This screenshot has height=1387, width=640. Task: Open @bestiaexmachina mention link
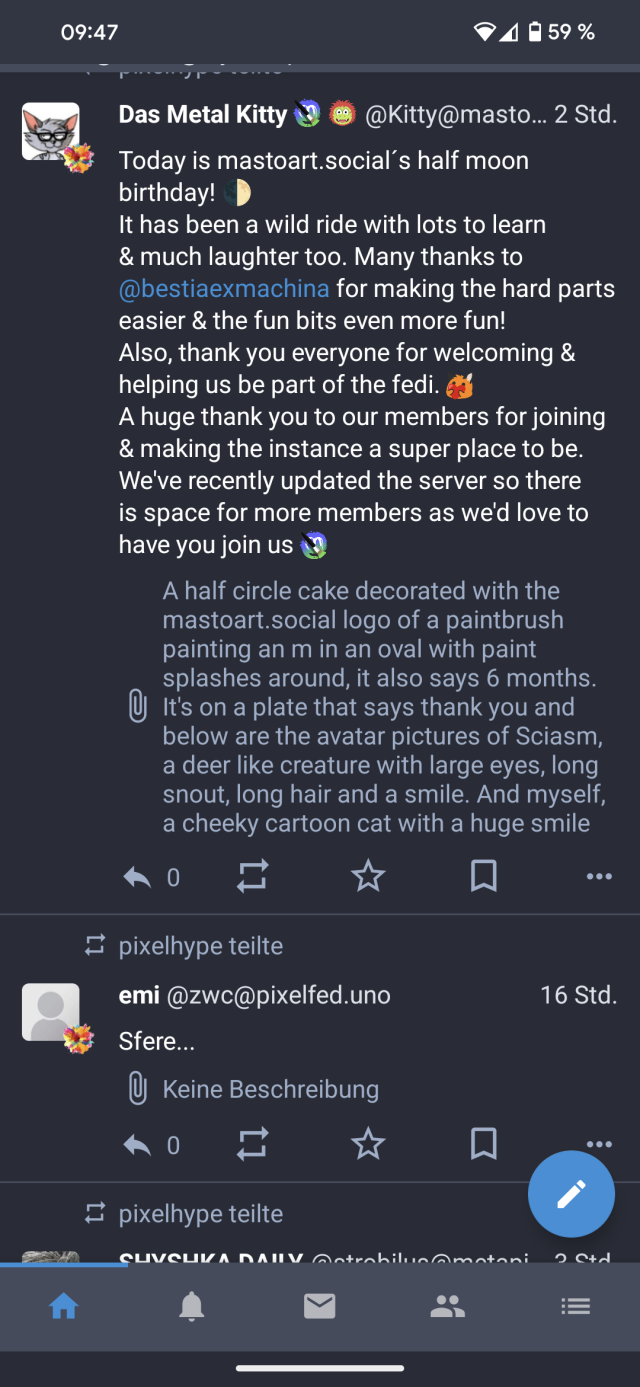click(x=224, y=289)
